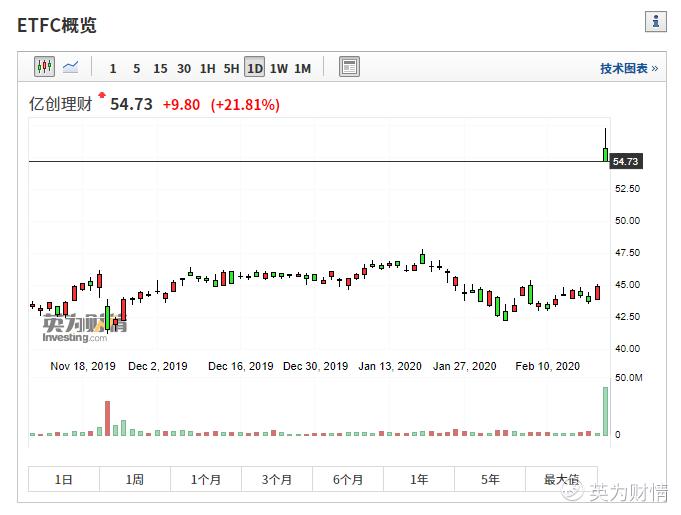
Task: Select the 1年 range tab
Action: pyautogui.click(x=419, y=479)
